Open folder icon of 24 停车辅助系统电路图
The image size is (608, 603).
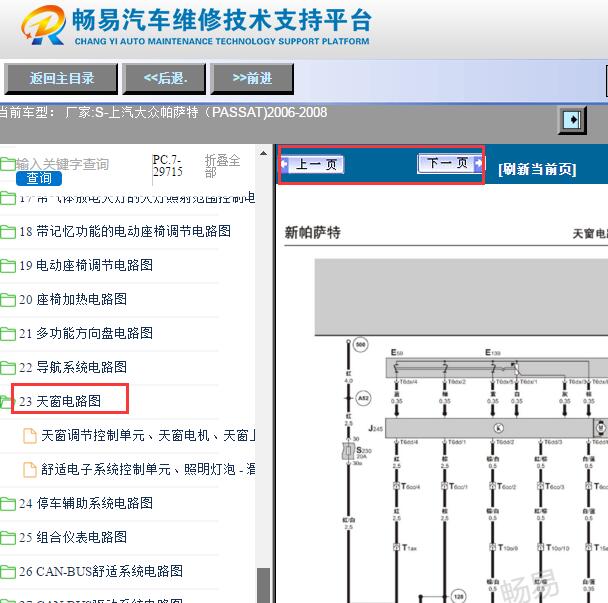coord(8,504)
